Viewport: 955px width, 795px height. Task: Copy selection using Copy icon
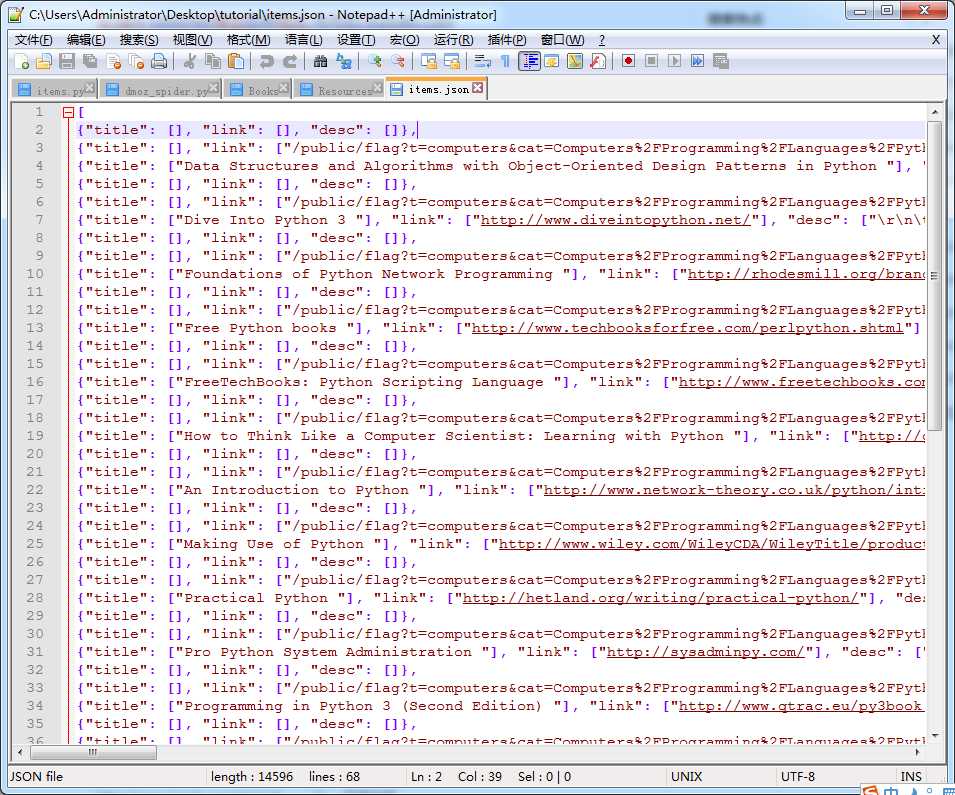213,61
